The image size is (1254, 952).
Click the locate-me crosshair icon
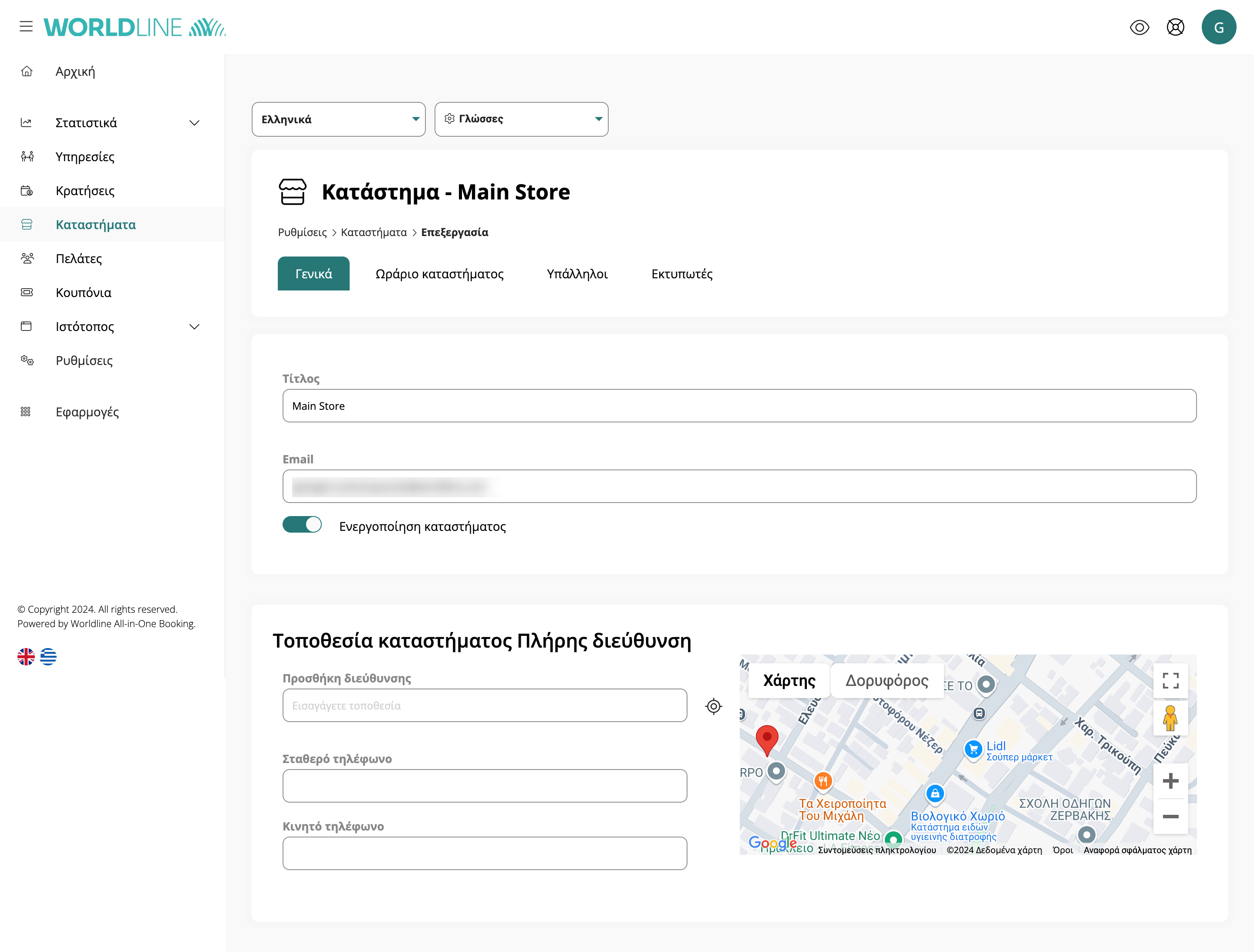point(713,706)
